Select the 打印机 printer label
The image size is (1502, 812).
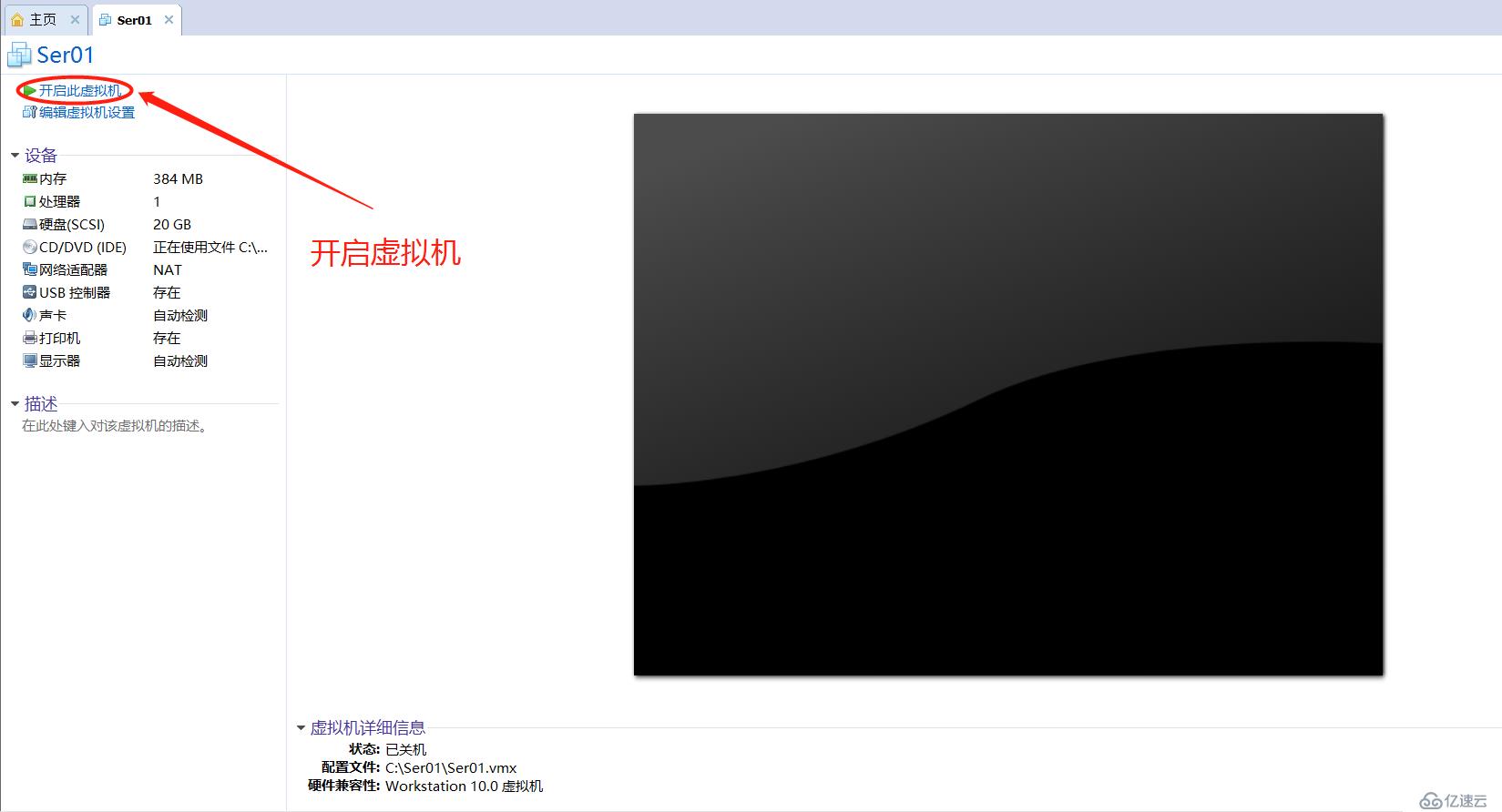[60, 339]
